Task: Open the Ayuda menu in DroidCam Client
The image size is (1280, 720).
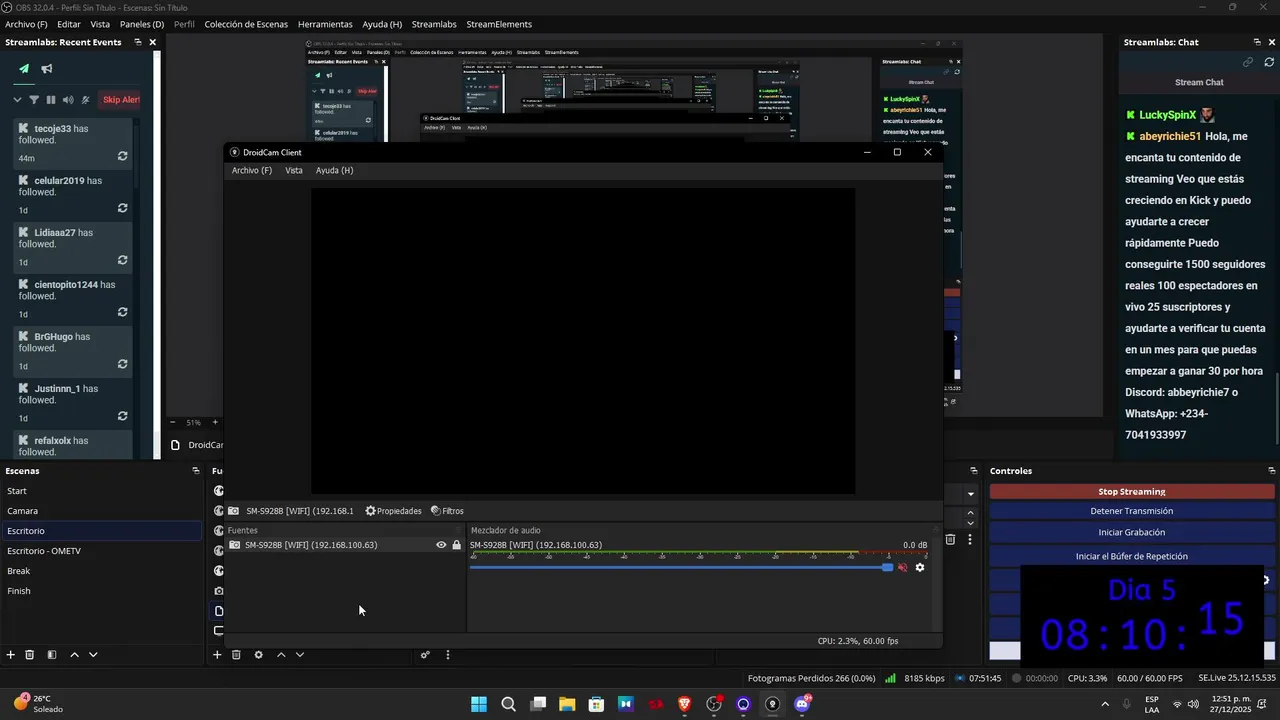Action: [334, 170]
